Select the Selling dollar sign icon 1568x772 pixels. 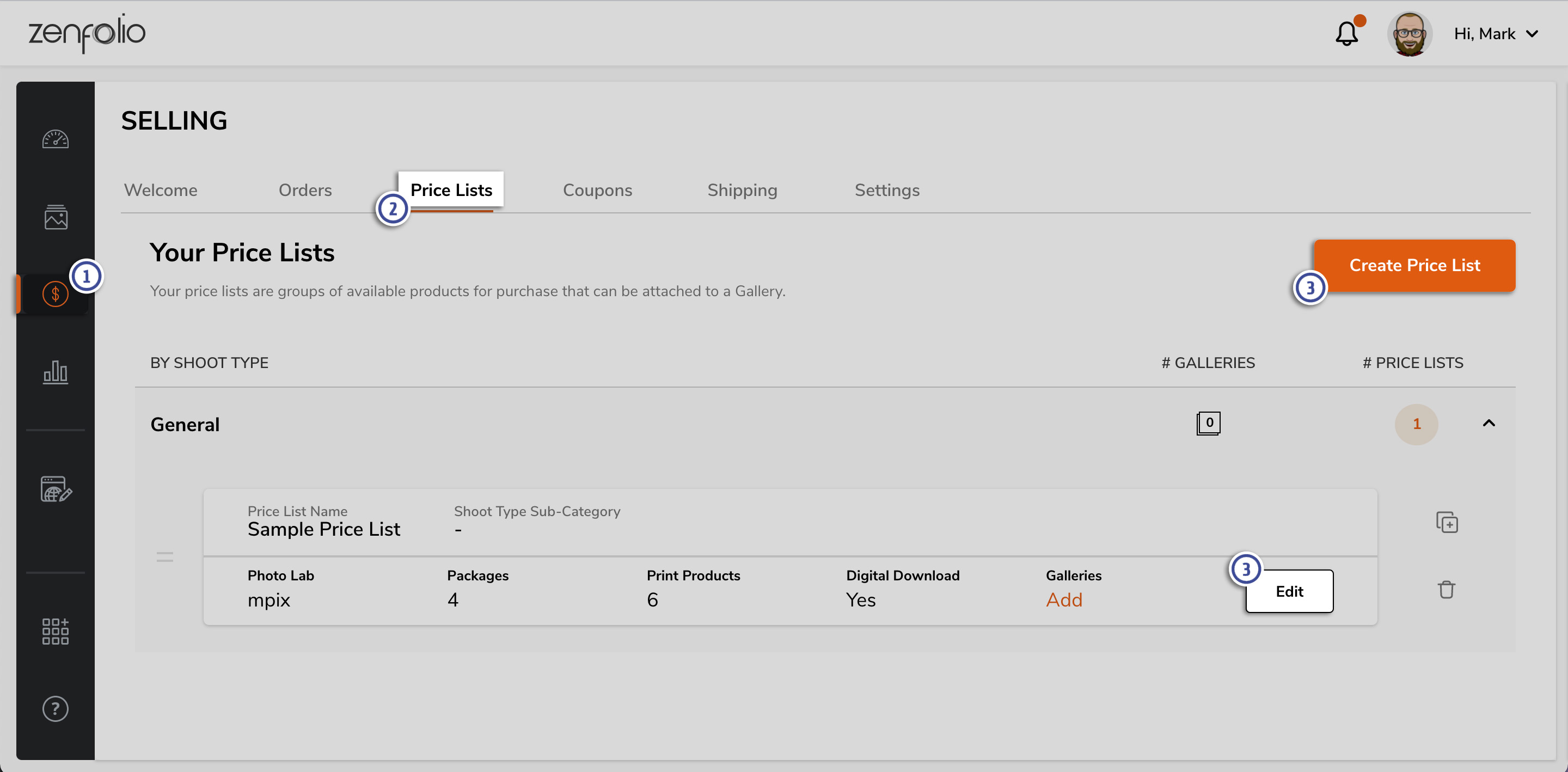click(56, 294)
